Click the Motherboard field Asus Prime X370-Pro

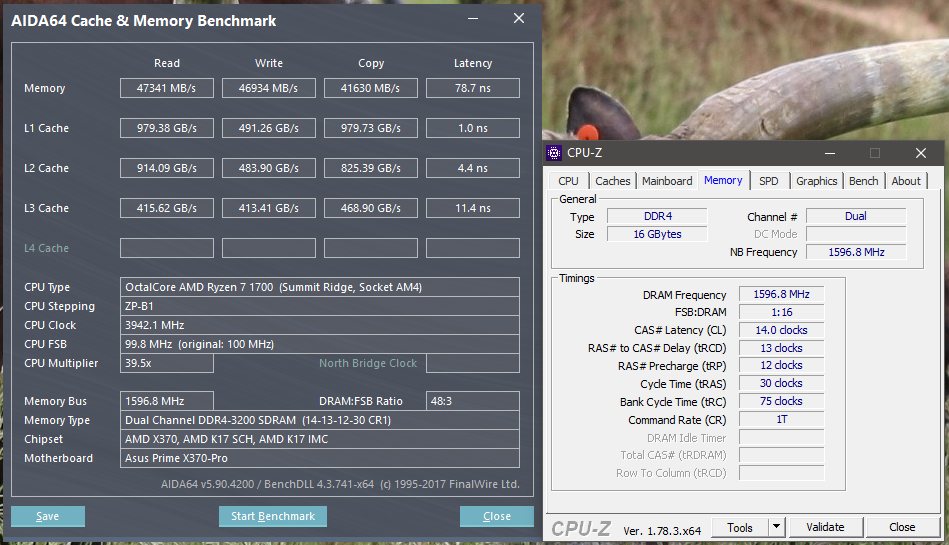pyautogui.click(x=320, y=458)
